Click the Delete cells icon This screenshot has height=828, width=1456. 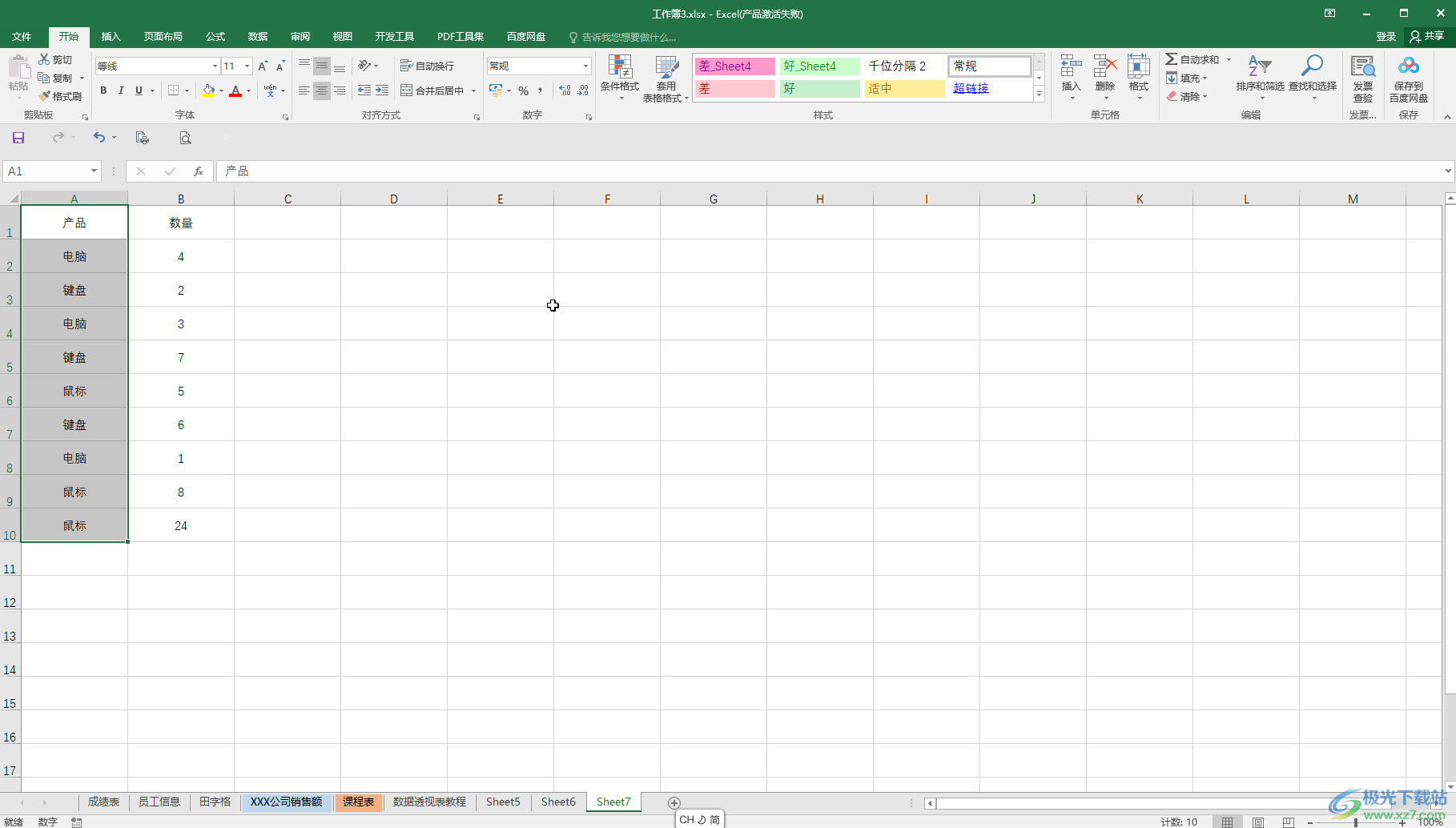coord(1105,66)
